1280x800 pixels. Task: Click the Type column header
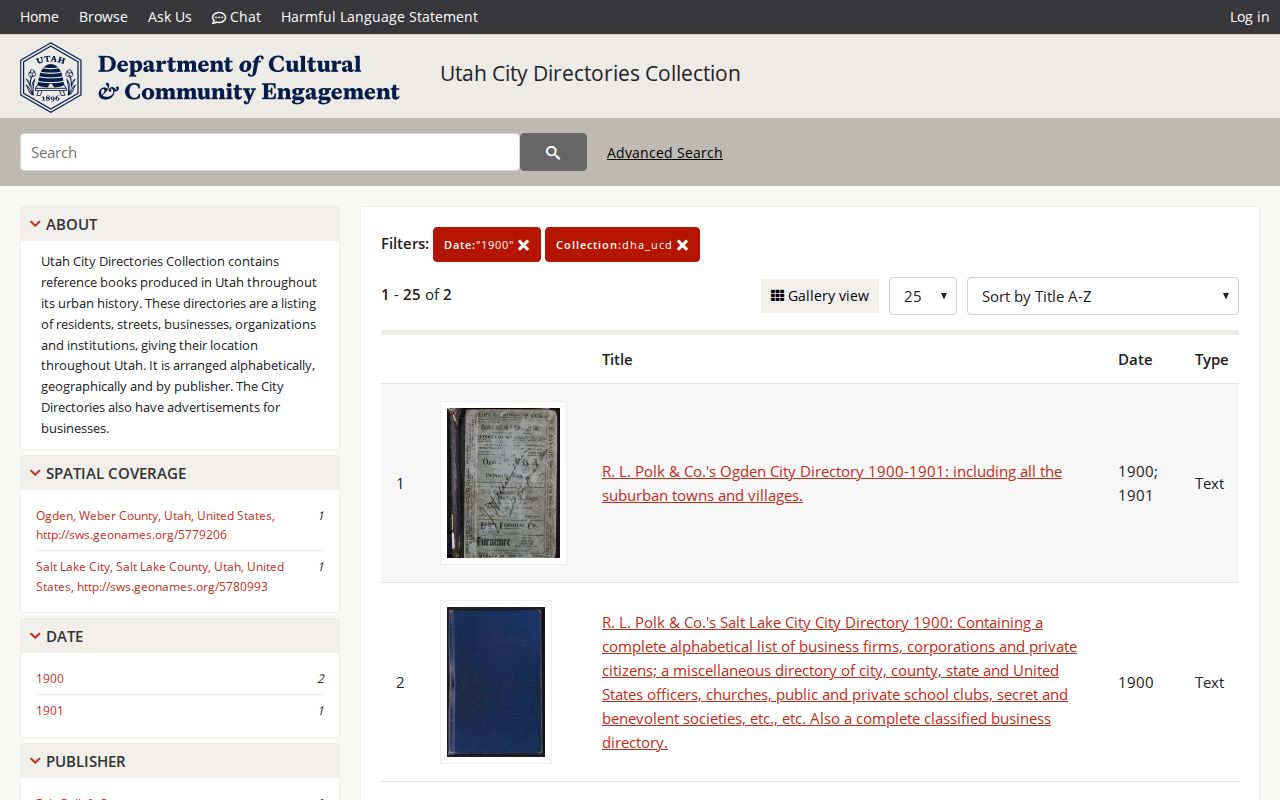[x=1211, y=359]
